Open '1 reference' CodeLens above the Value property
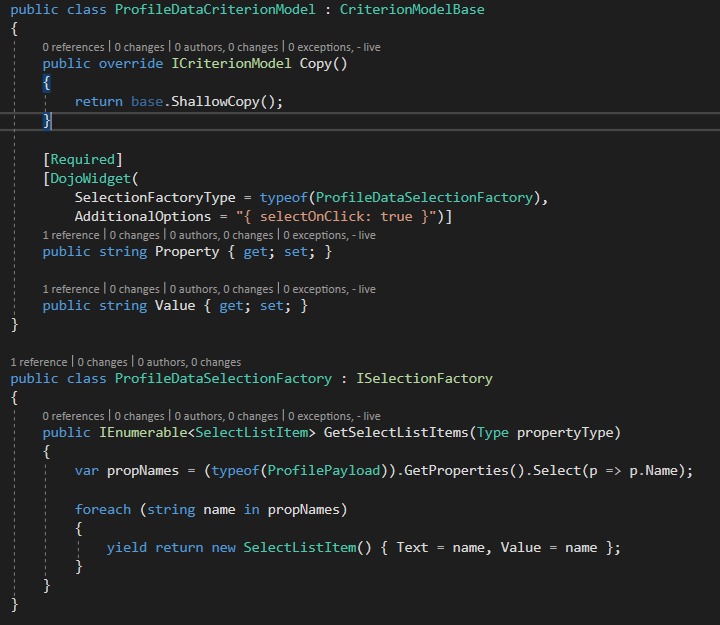 tap(71, 289)
